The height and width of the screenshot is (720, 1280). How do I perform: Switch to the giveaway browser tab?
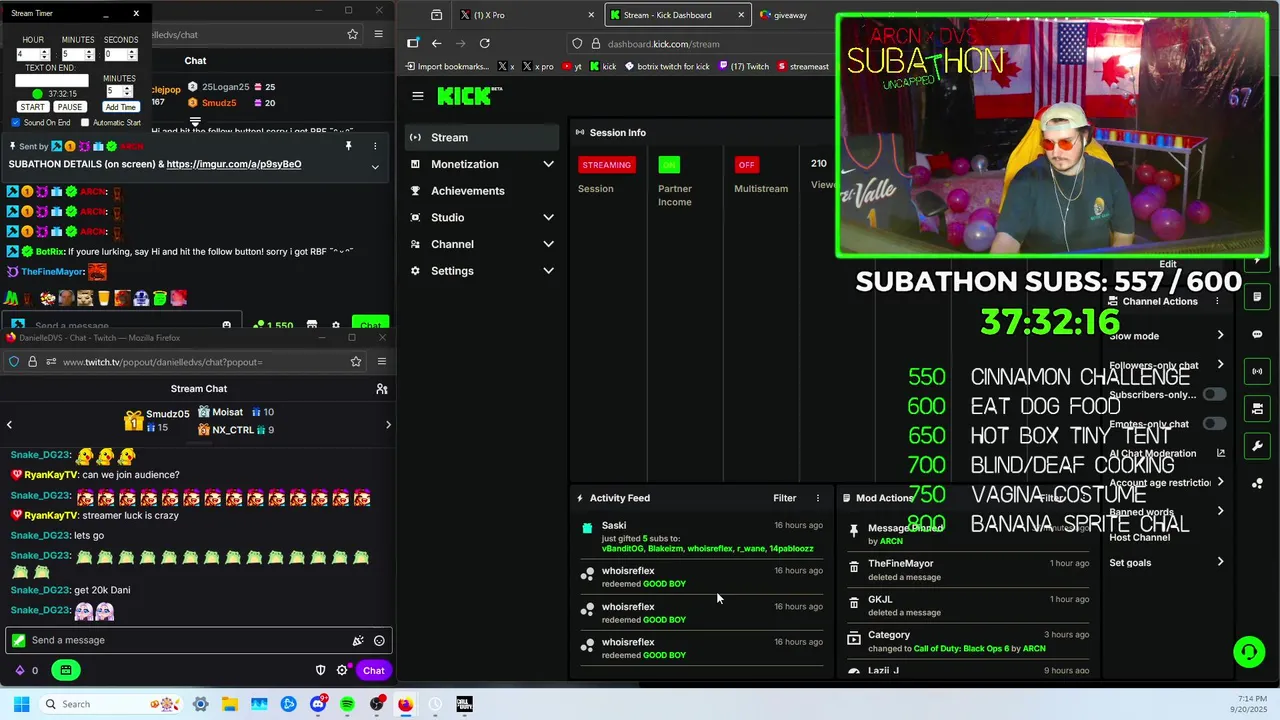coord(792,15)
